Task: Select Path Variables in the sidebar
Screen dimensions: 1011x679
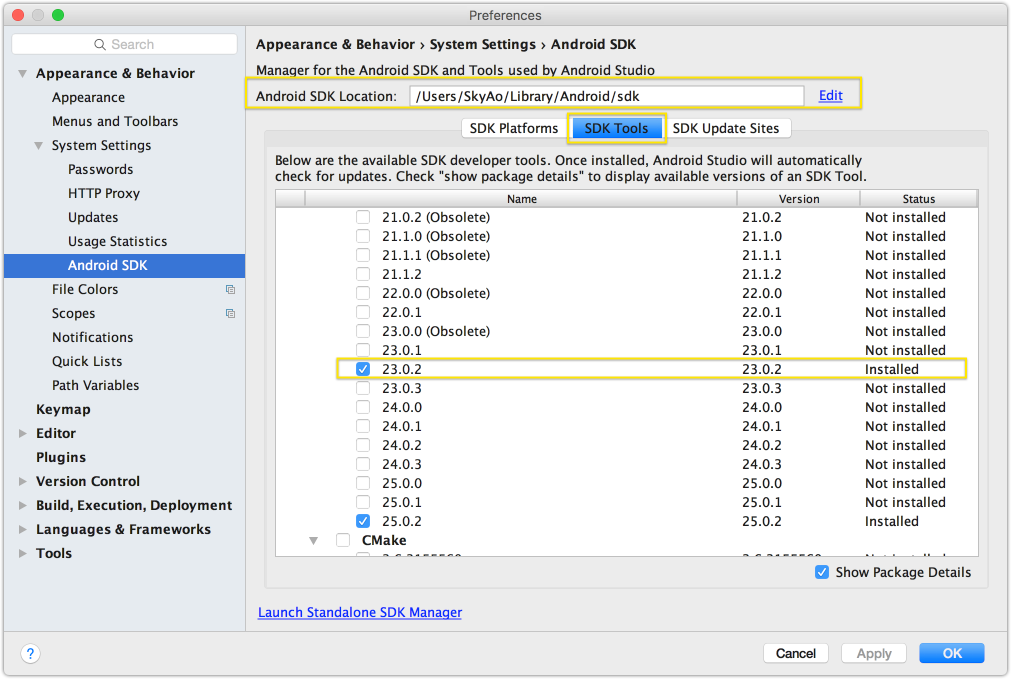Action: click(95, 385)
